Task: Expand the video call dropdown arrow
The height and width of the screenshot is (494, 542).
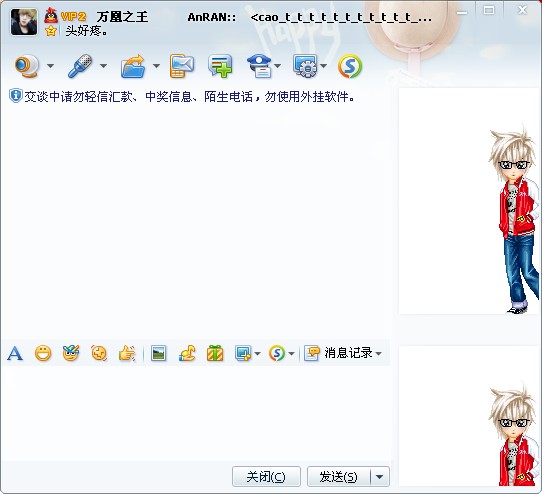Action: [50, 65]
